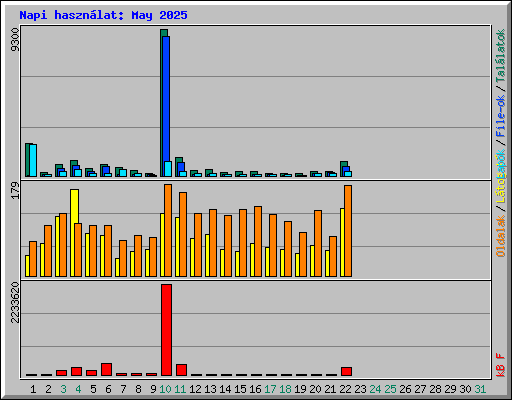The width and height of the screenshot is (512, 400).
Task: Click day label '13' on the x-axis
Action: pyautogui.click(x=211, y=389)
